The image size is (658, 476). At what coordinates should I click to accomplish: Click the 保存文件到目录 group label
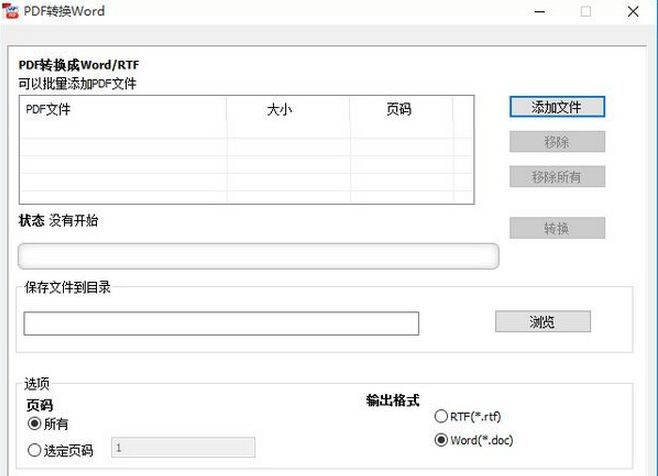[x=67, y=287]
